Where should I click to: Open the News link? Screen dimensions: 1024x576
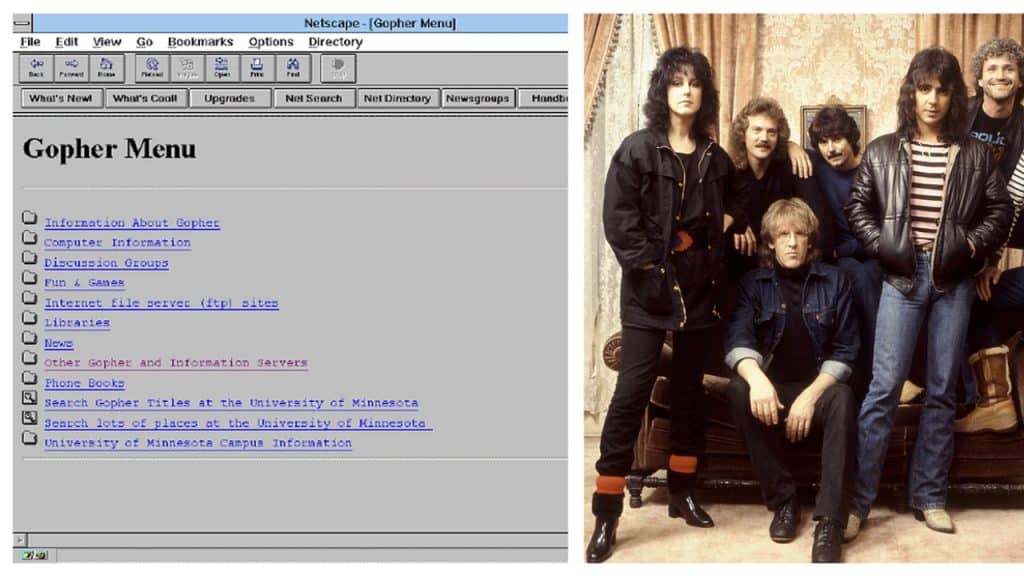(59, 344)
